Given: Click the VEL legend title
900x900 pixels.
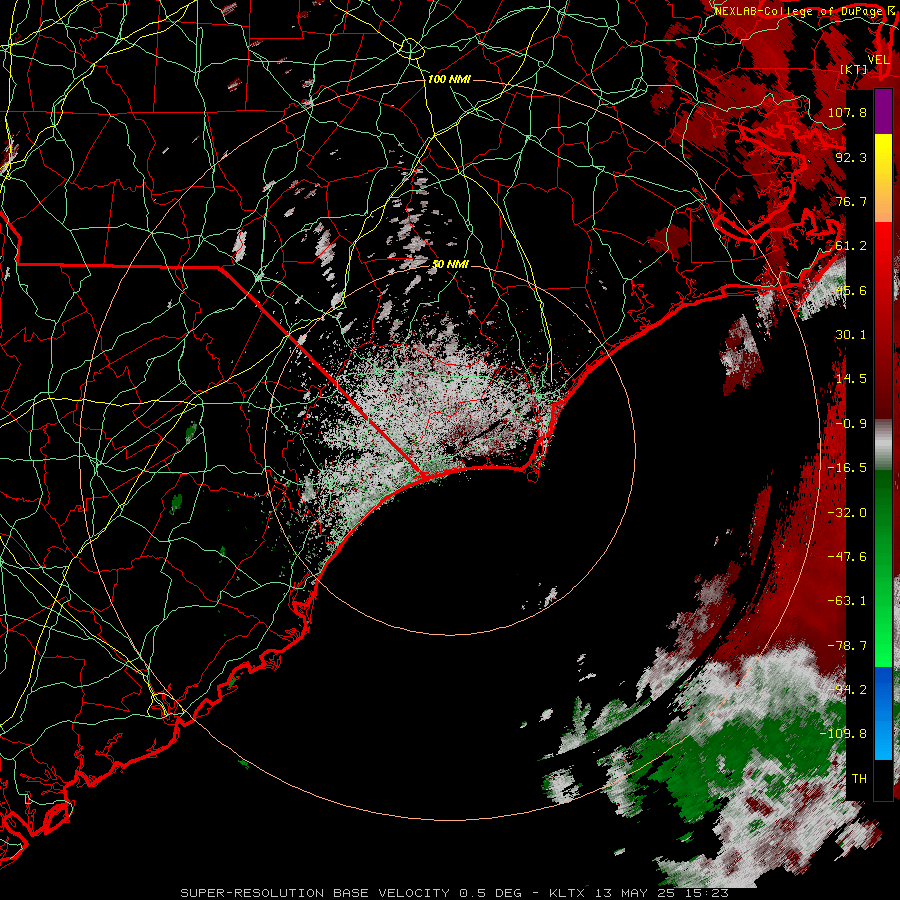Looking at the screenshot, I should pyautogui.click(x=878, y=60).
